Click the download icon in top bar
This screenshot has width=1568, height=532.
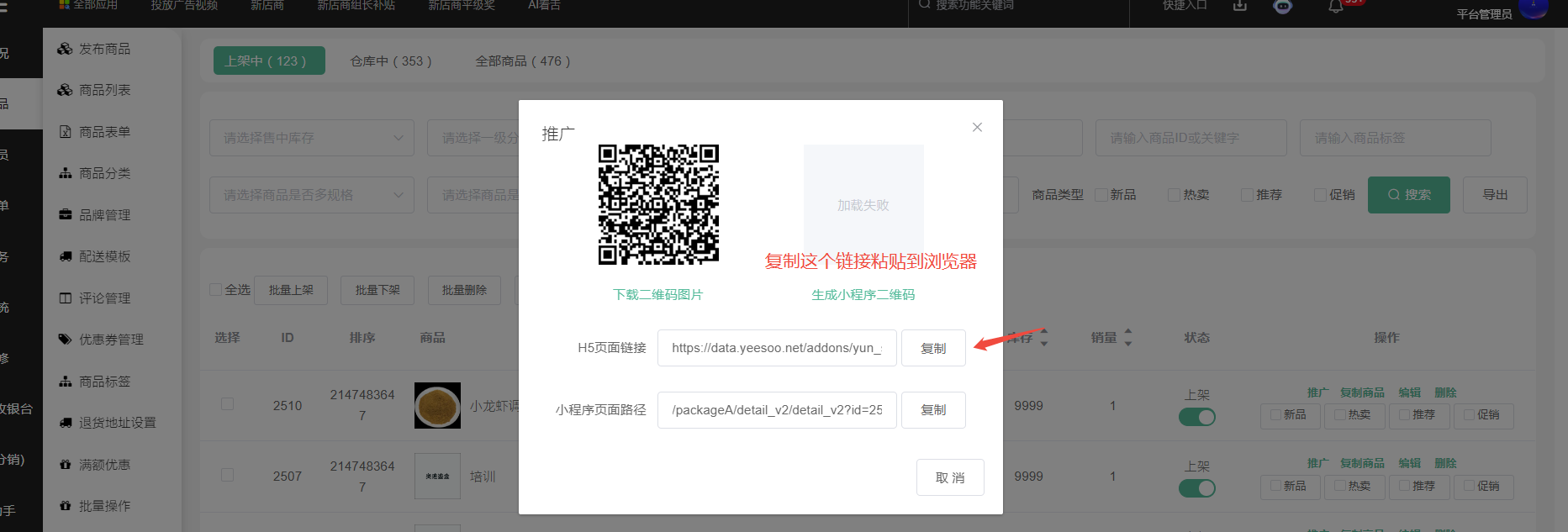pyautogui.click(x=1239, y=6)
